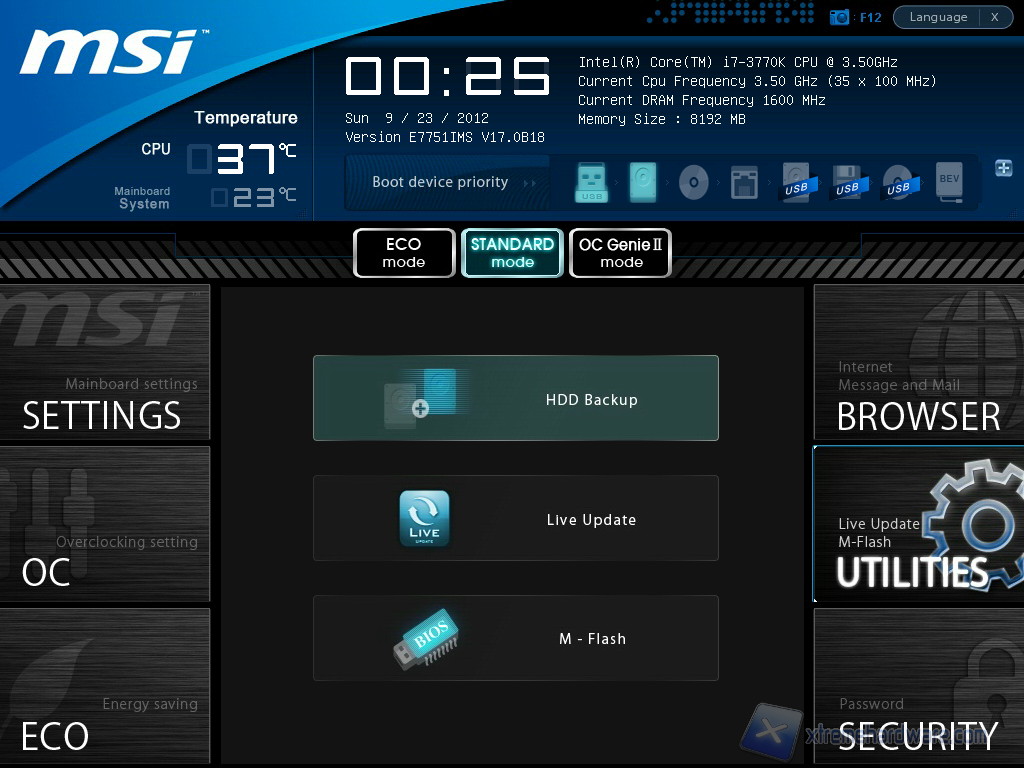
Task: Start Live Update utility
Action: (x=515, y=518)
